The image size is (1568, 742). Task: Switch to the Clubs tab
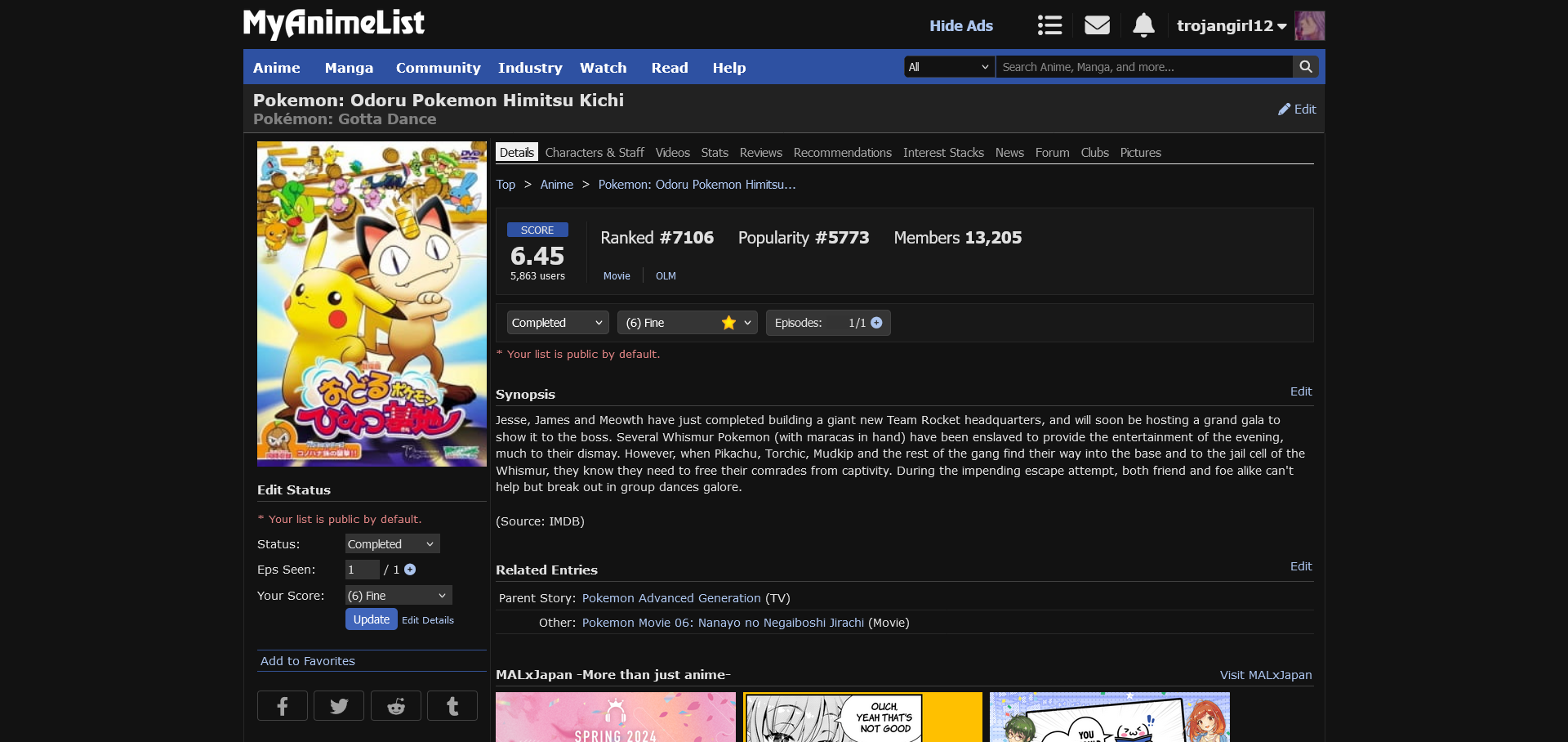pyautogui.click(x=1095, y=153)
